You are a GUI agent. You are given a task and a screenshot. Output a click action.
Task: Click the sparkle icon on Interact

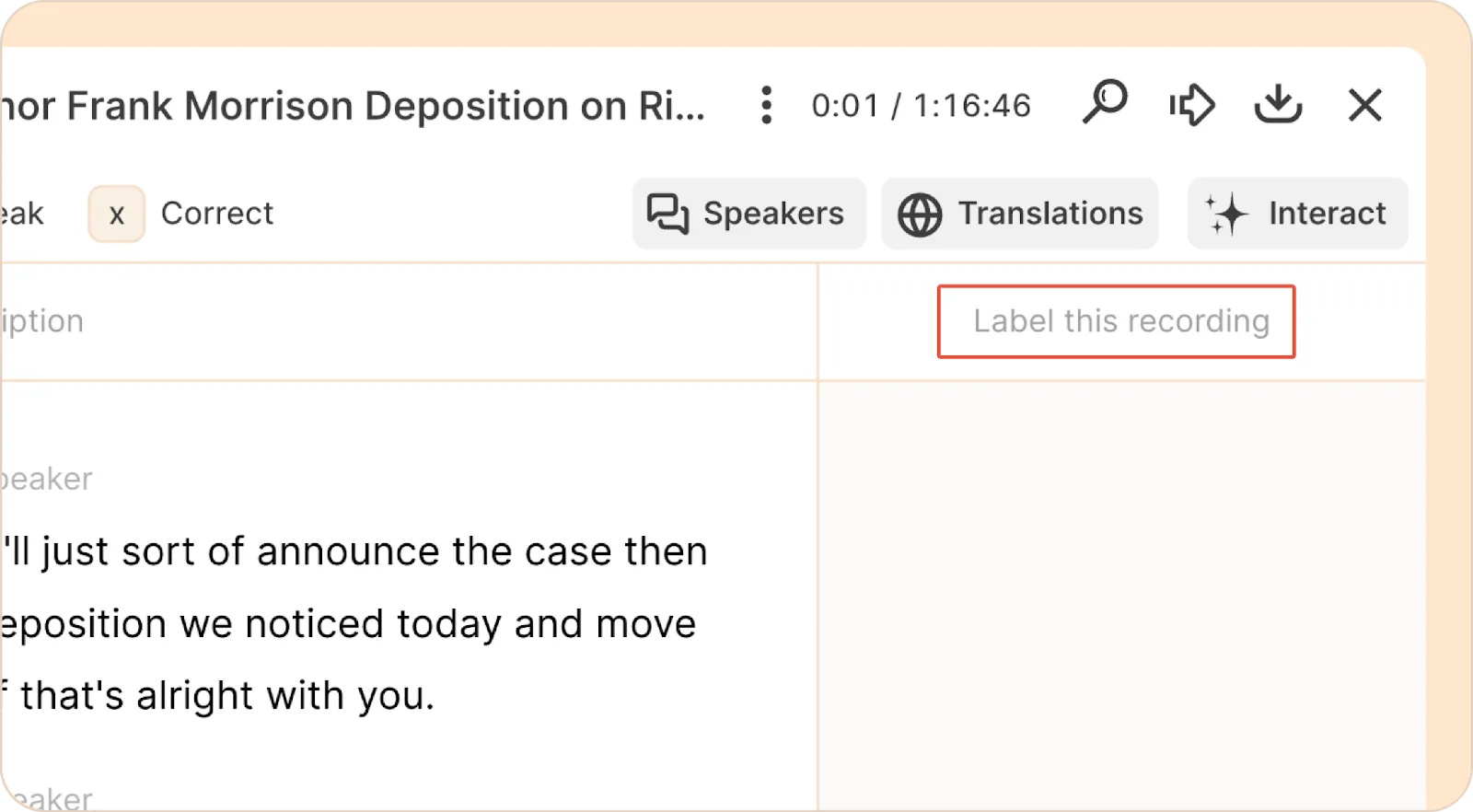(x=1226, y=214)
